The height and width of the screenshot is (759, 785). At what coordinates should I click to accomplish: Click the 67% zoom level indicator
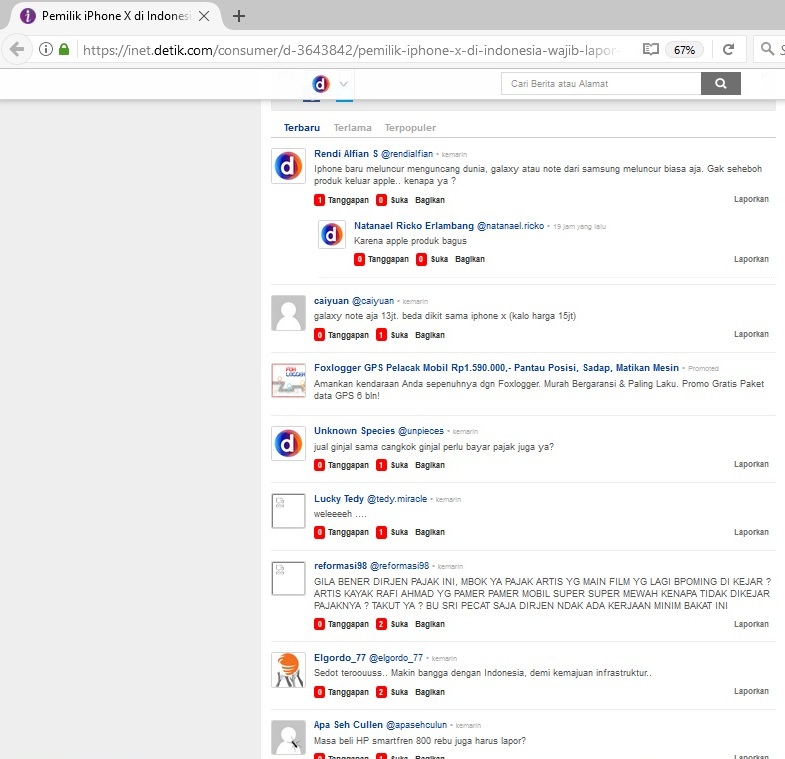click(x=684, y=49)
